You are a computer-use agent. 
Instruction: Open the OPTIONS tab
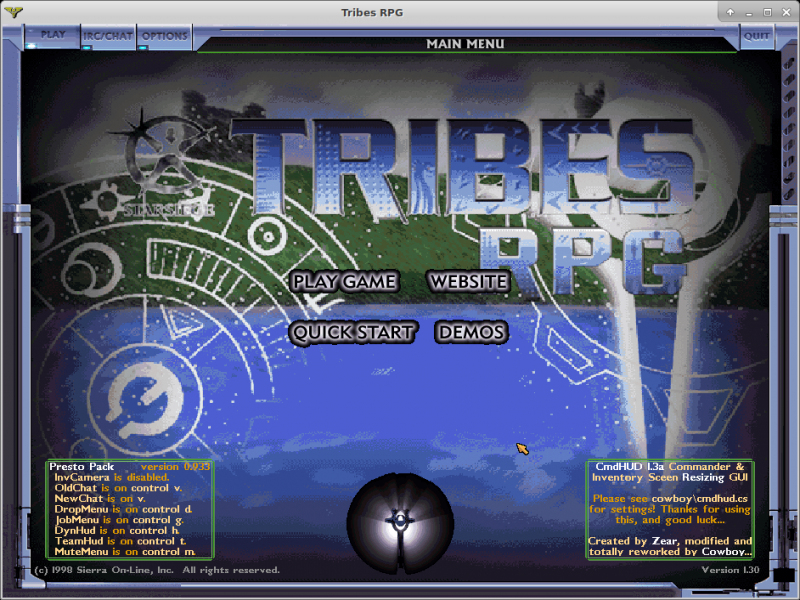pos(164,36)
